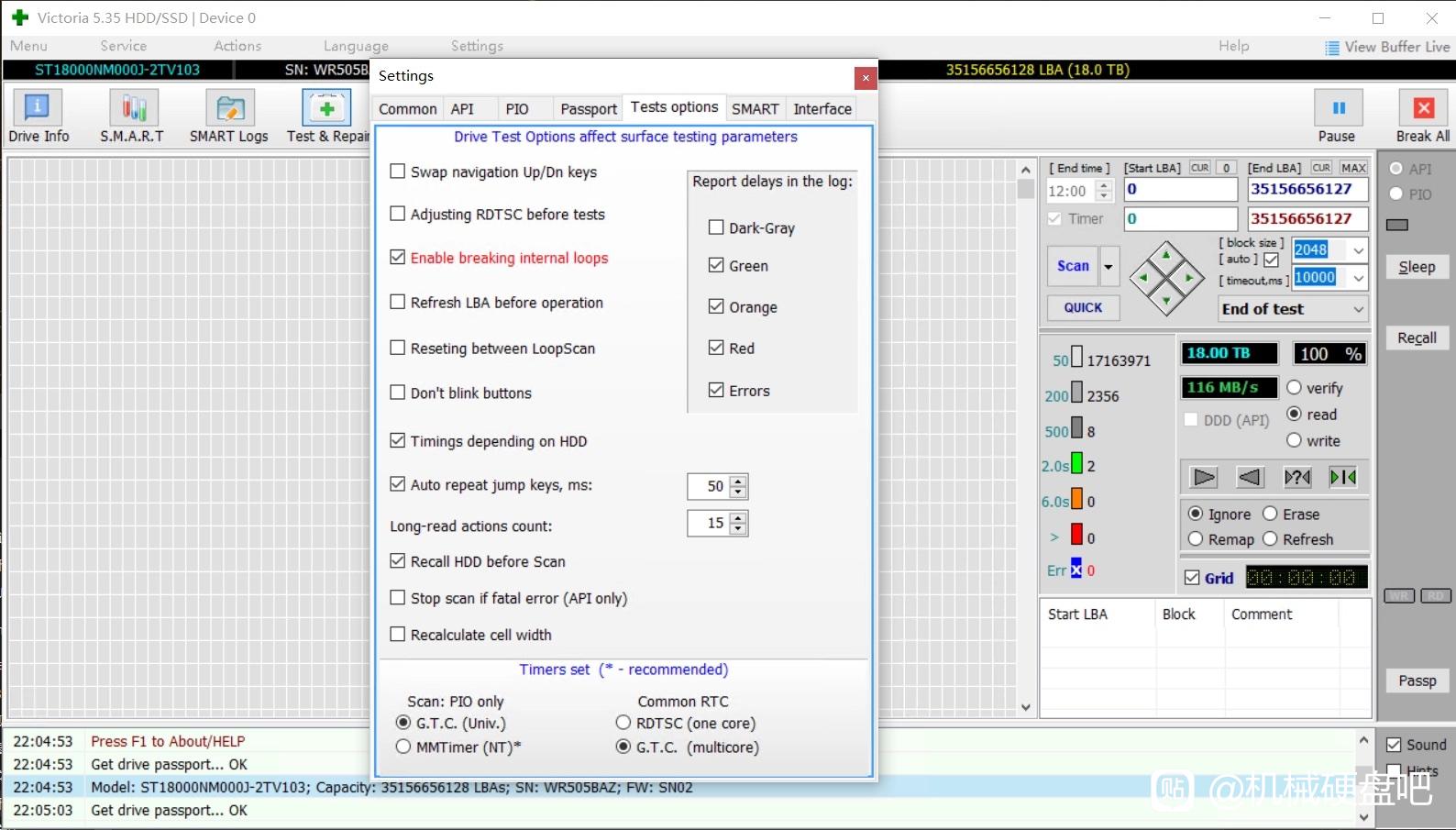Click the Passp button

[x=1417, y=681]
